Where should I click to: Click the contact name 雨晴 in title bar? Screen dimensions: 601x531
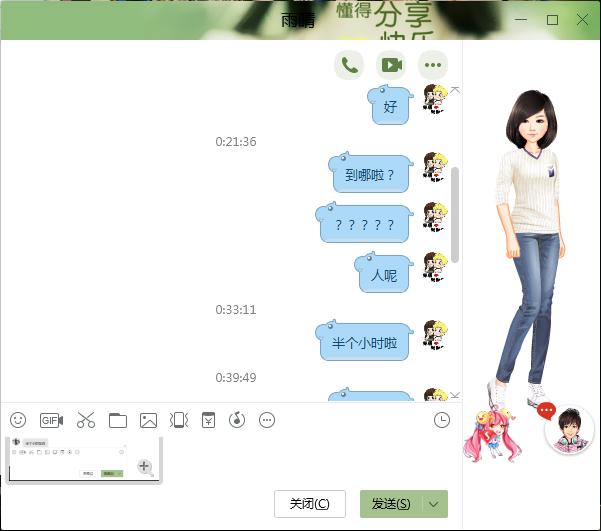(298, 20)
